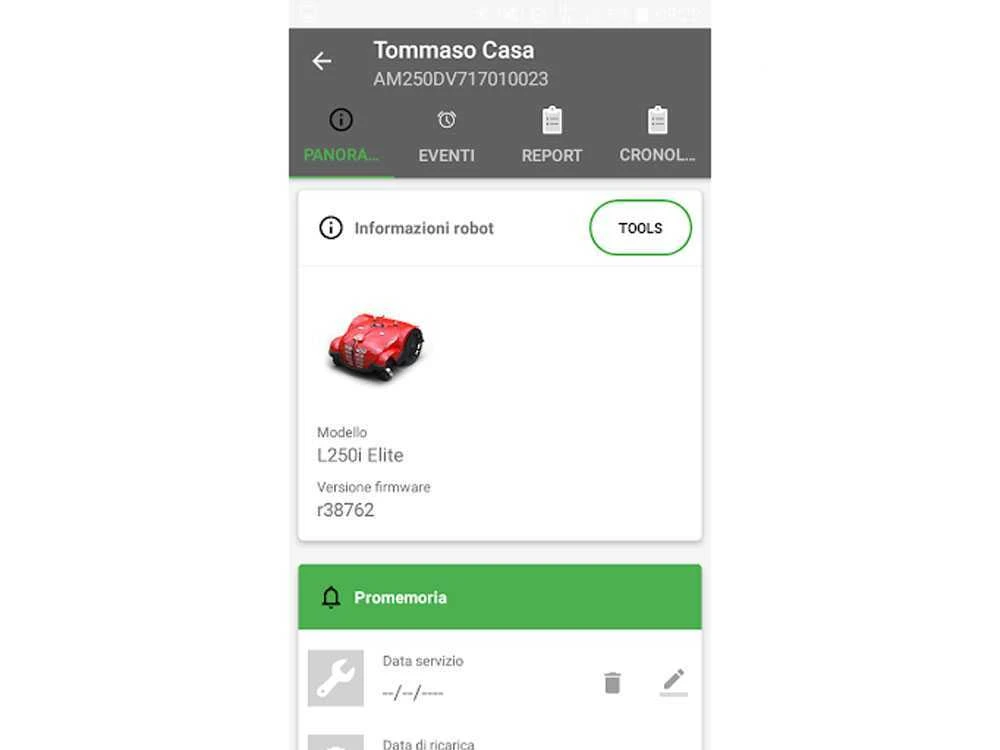Click the info icon beside Informazioni robot
The image size is (1000, 750).
pos(330,228)
